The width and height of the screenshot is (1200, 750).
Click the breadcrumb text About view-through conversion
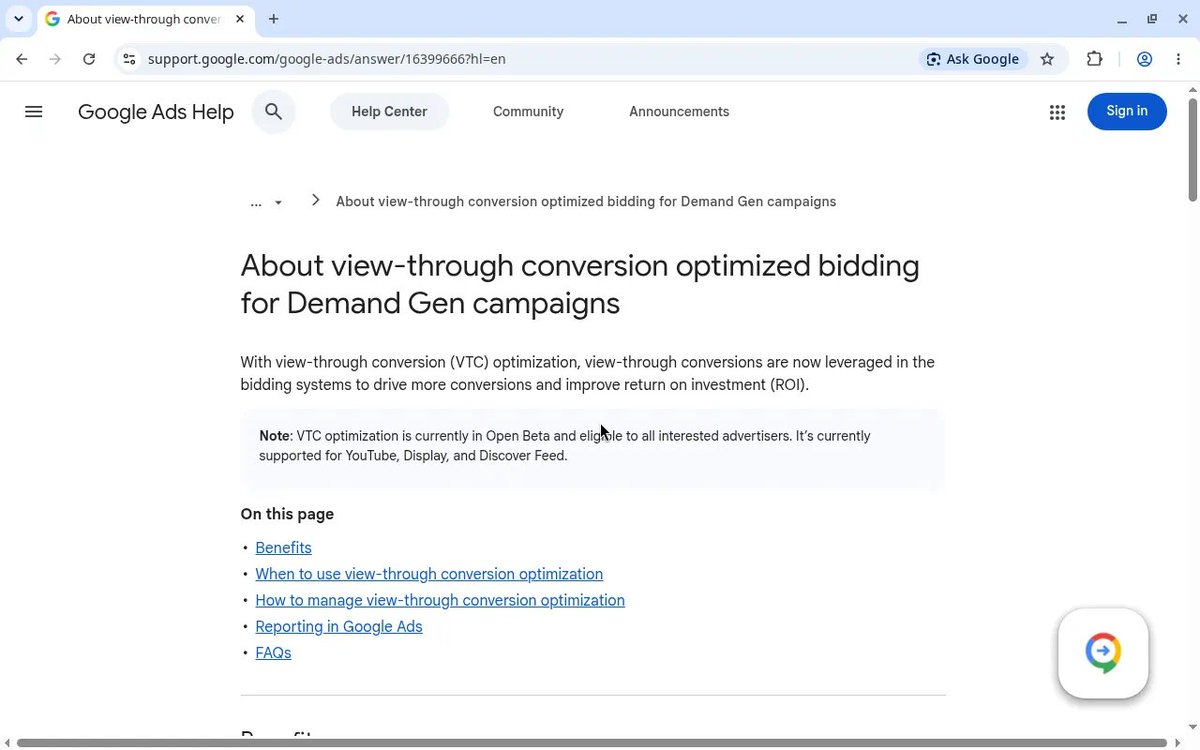586,201
